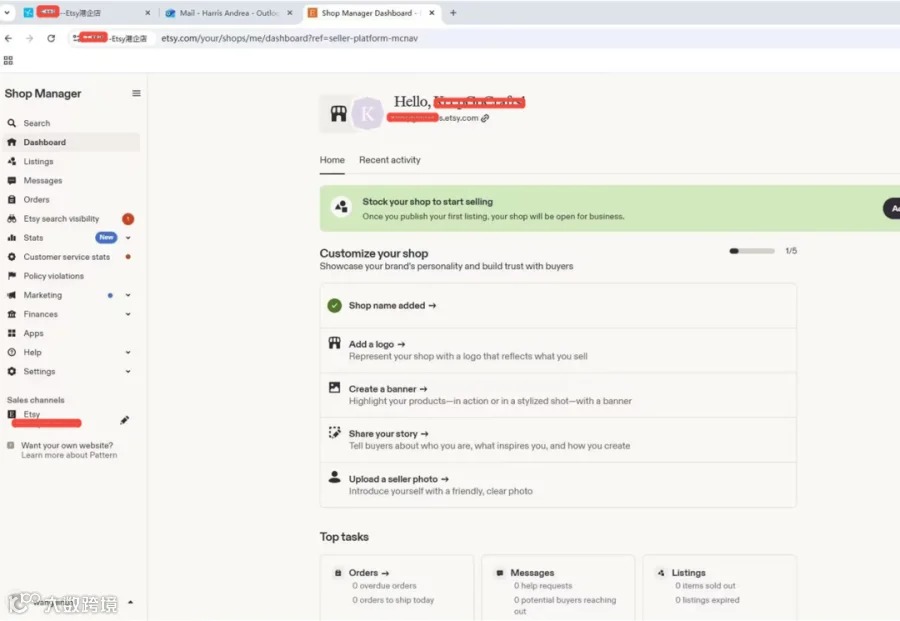This screenshot has height=621, width=900.
Task: Click '0 help requests' text
Action: point(543,586)
